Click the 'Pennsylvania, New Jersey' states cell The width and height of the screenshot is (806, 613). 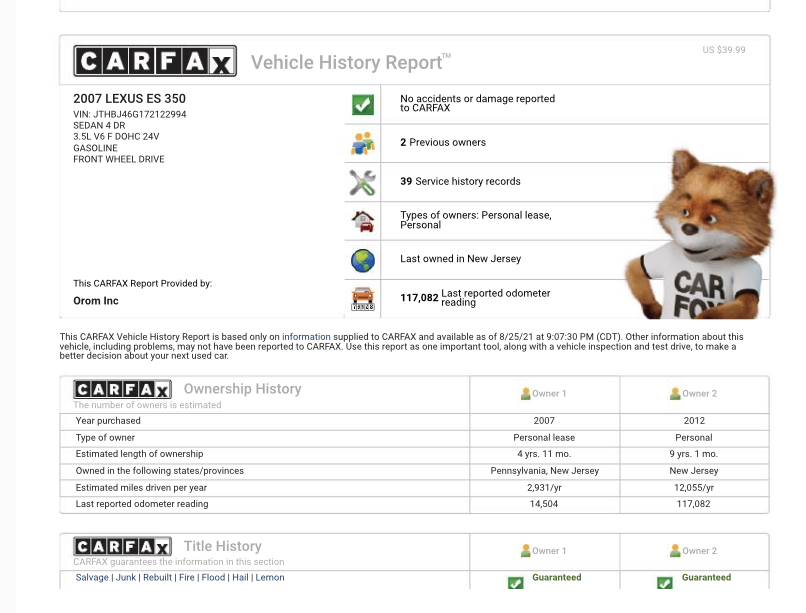pyautogui.click(x=544, y=471)
